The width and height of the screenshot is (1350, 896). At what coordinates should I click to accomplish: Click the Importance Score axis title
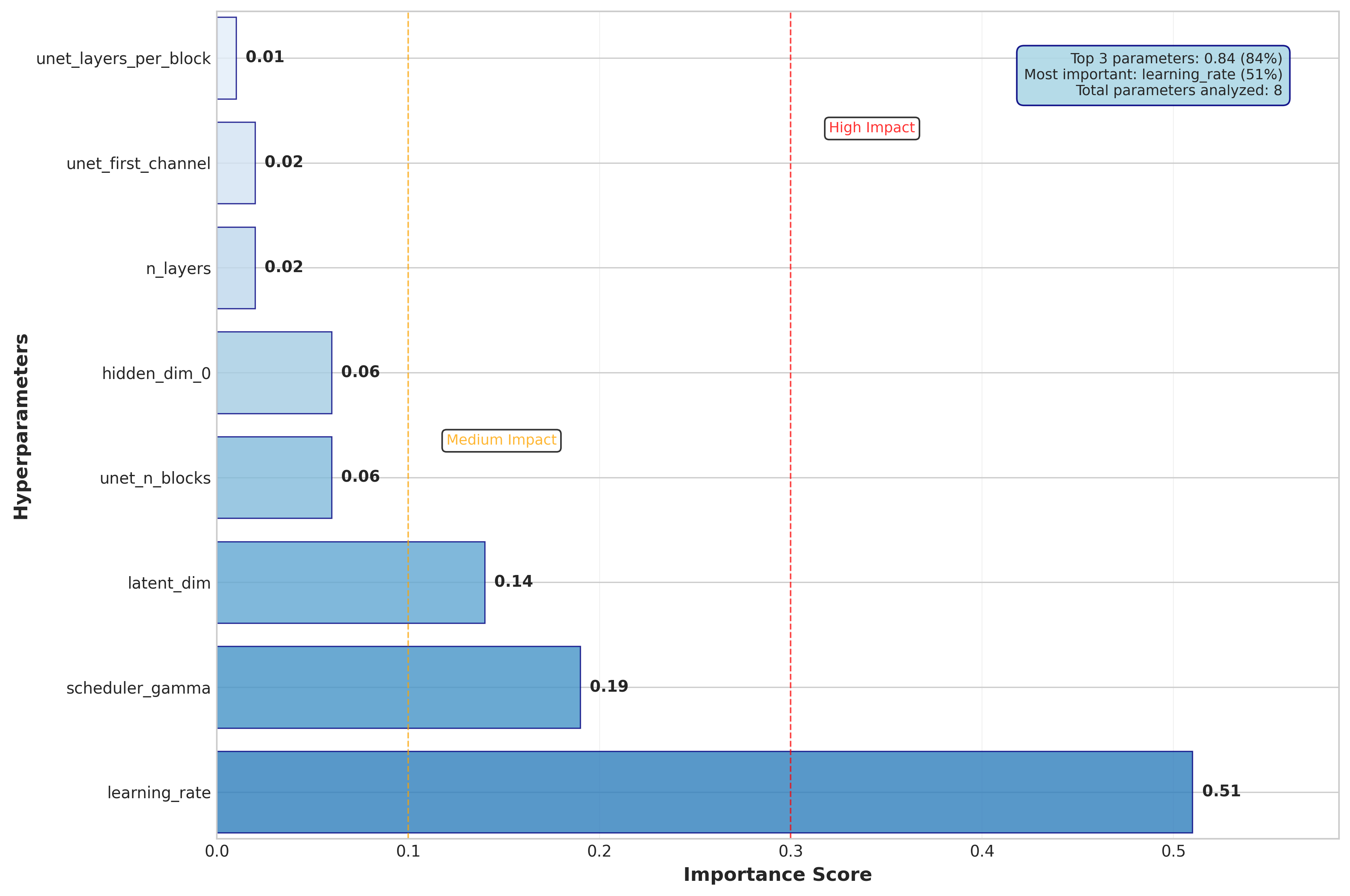point(777,875)
